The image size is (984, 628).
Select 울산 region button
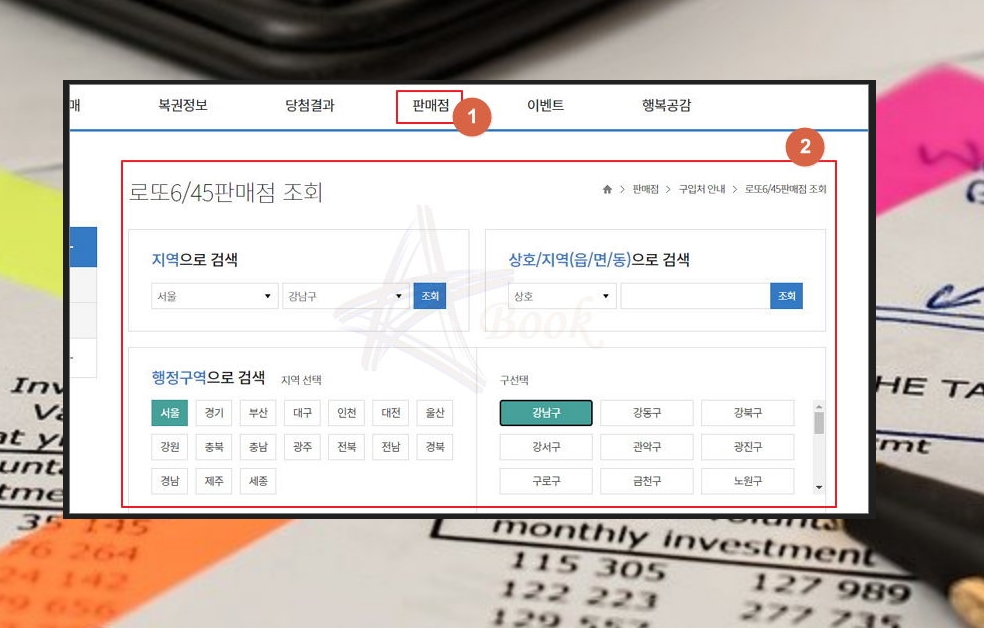(x=435, y=413)
